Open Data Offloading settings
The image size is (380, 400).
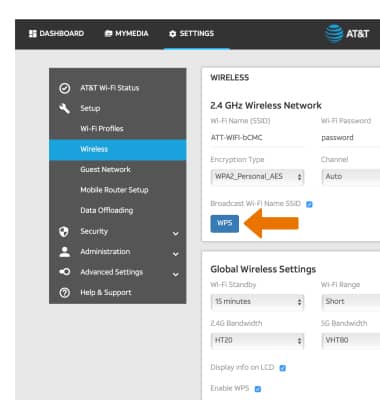(x=118, y=210)
